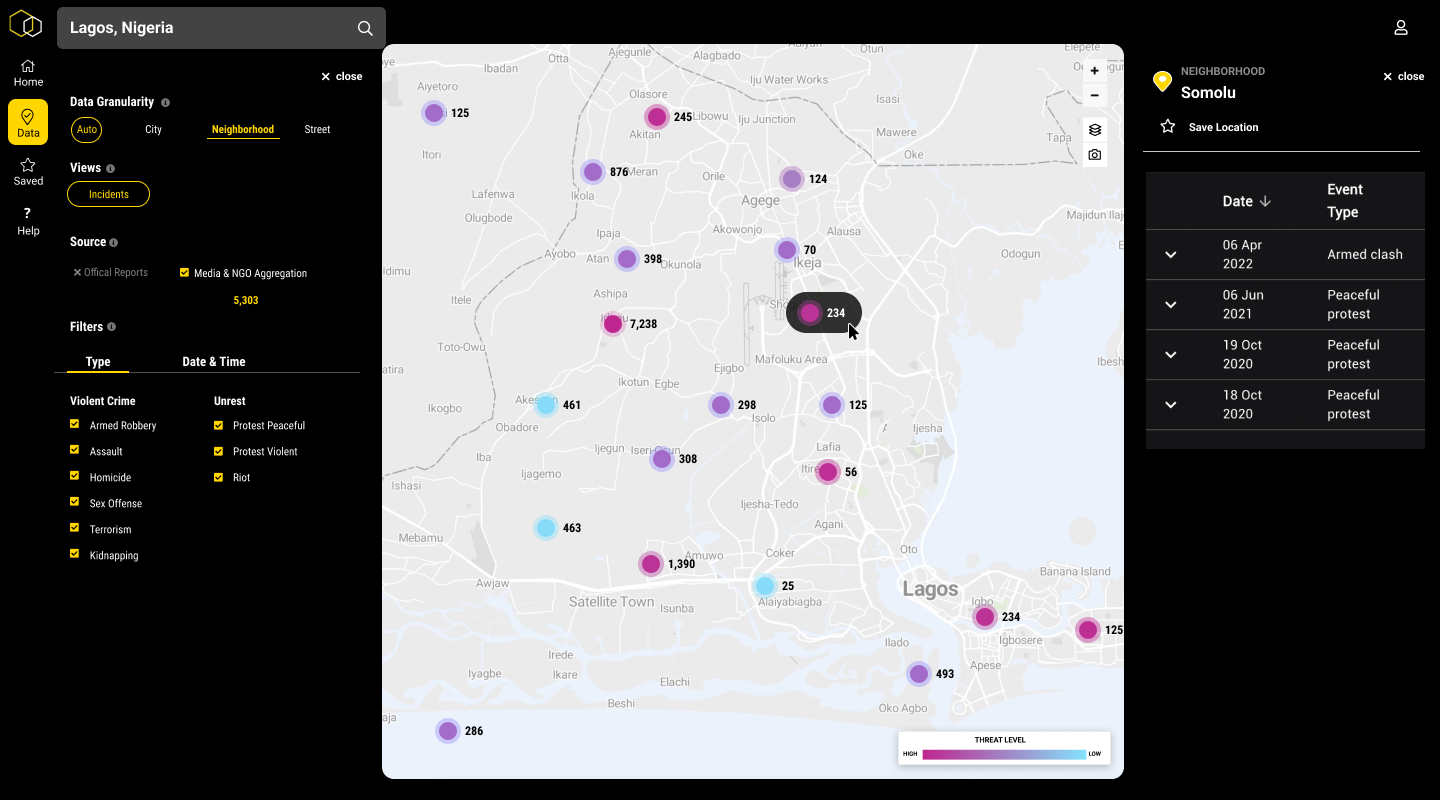This screenshot has width=1440, height=800.
Task: Toggle Protest Peaceful filter checkbox
Action: (219, 424)
